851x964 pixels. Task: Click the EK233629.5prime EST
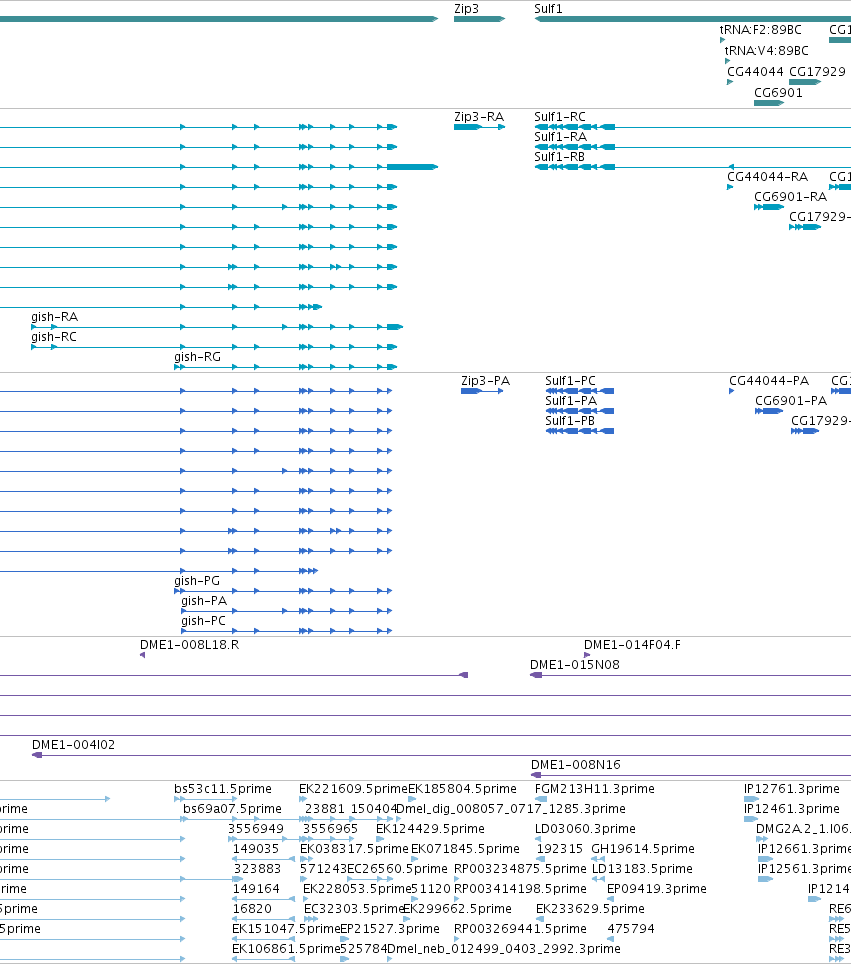pos(540,919)
